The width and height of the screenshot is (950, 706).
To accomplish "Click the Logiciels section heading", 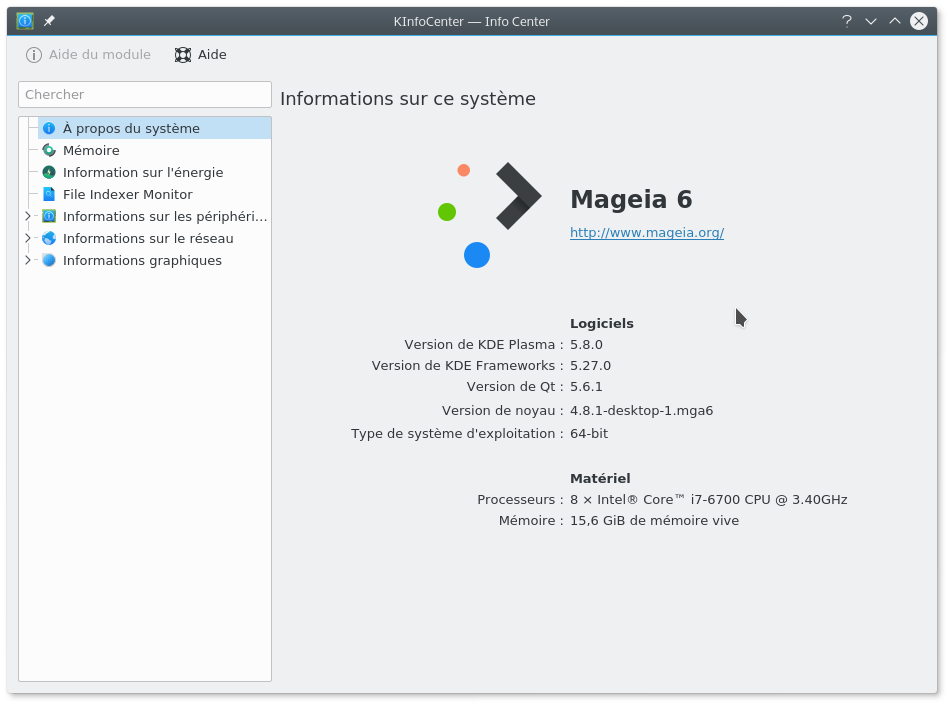I will tap(602, 324).
